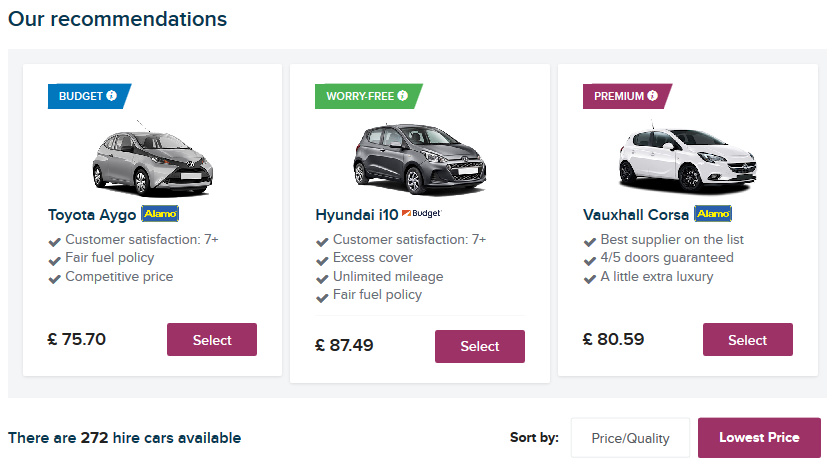Open the white Vauxhall Corsa image

[688, 158]
